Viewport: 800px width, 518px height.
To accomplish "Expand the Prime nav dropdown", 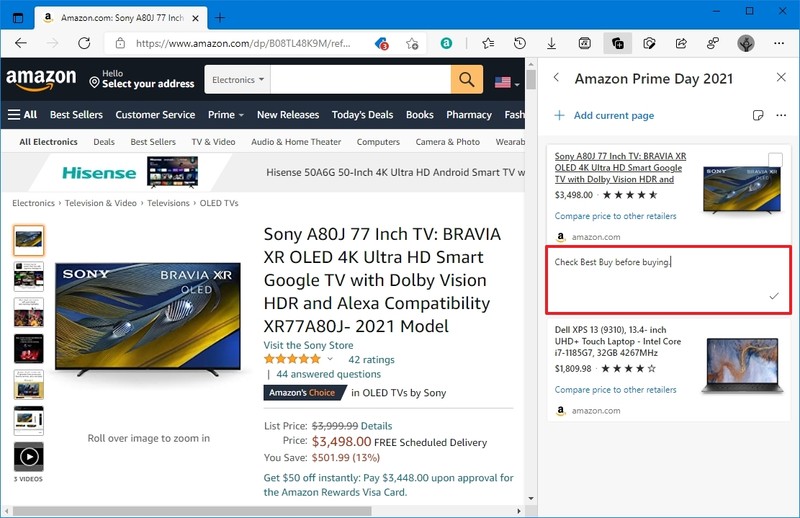I will [226, 115].
